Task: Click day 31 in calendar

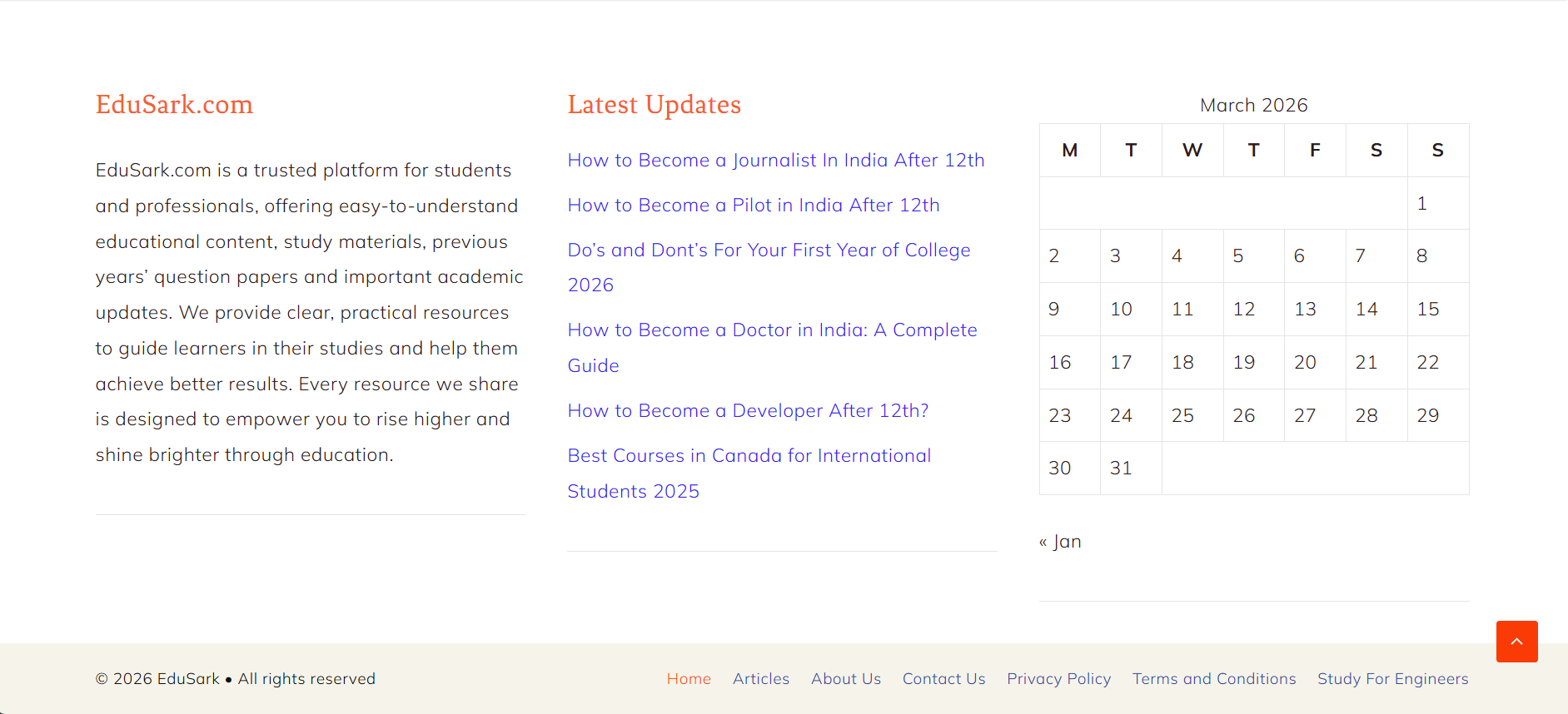Action: coord(1120,469)
